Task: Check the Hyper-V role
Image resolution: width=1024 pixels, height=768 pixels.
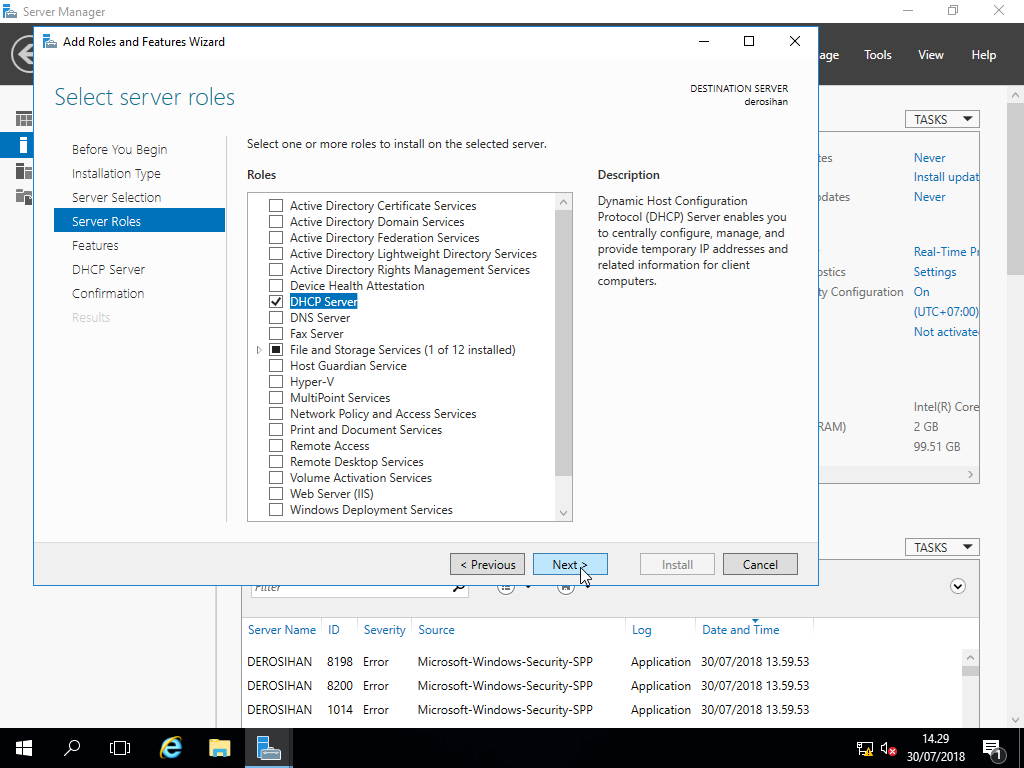Action: coord(276,382)
